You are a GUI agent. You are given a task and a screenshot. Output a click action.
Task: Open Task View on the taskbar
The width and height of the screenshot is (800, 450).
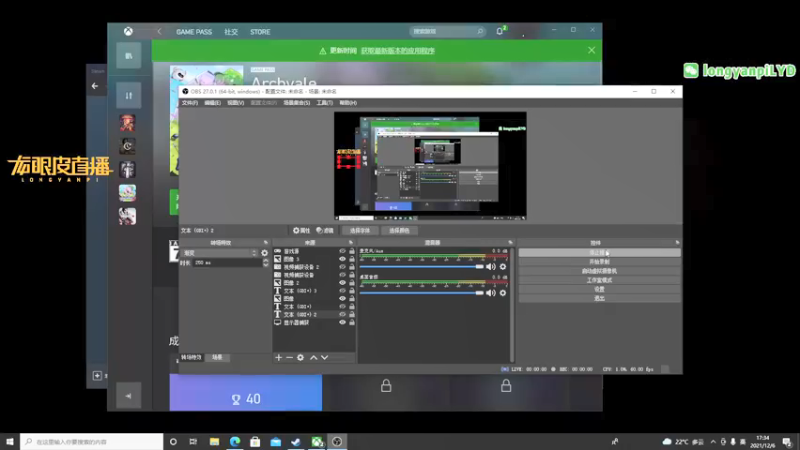[x=193, y=442]
